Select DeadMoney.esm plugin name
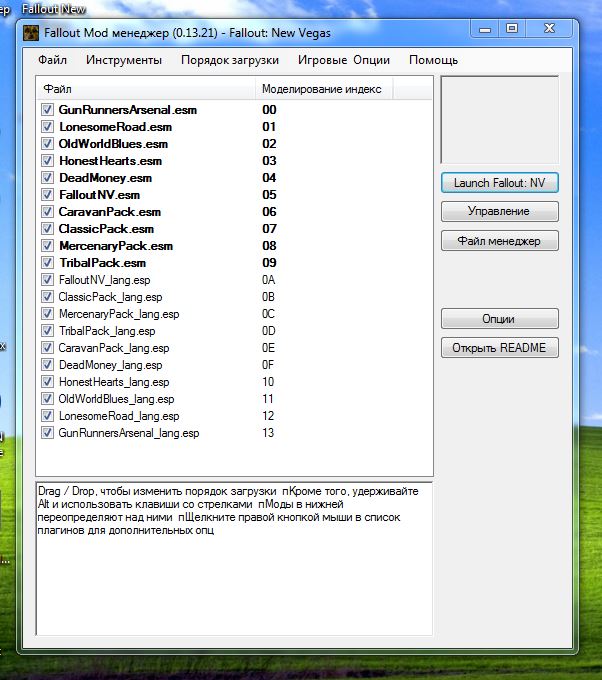Image resolution: width=602 pixels, height=680 pixels. click(x=105, y=178)
